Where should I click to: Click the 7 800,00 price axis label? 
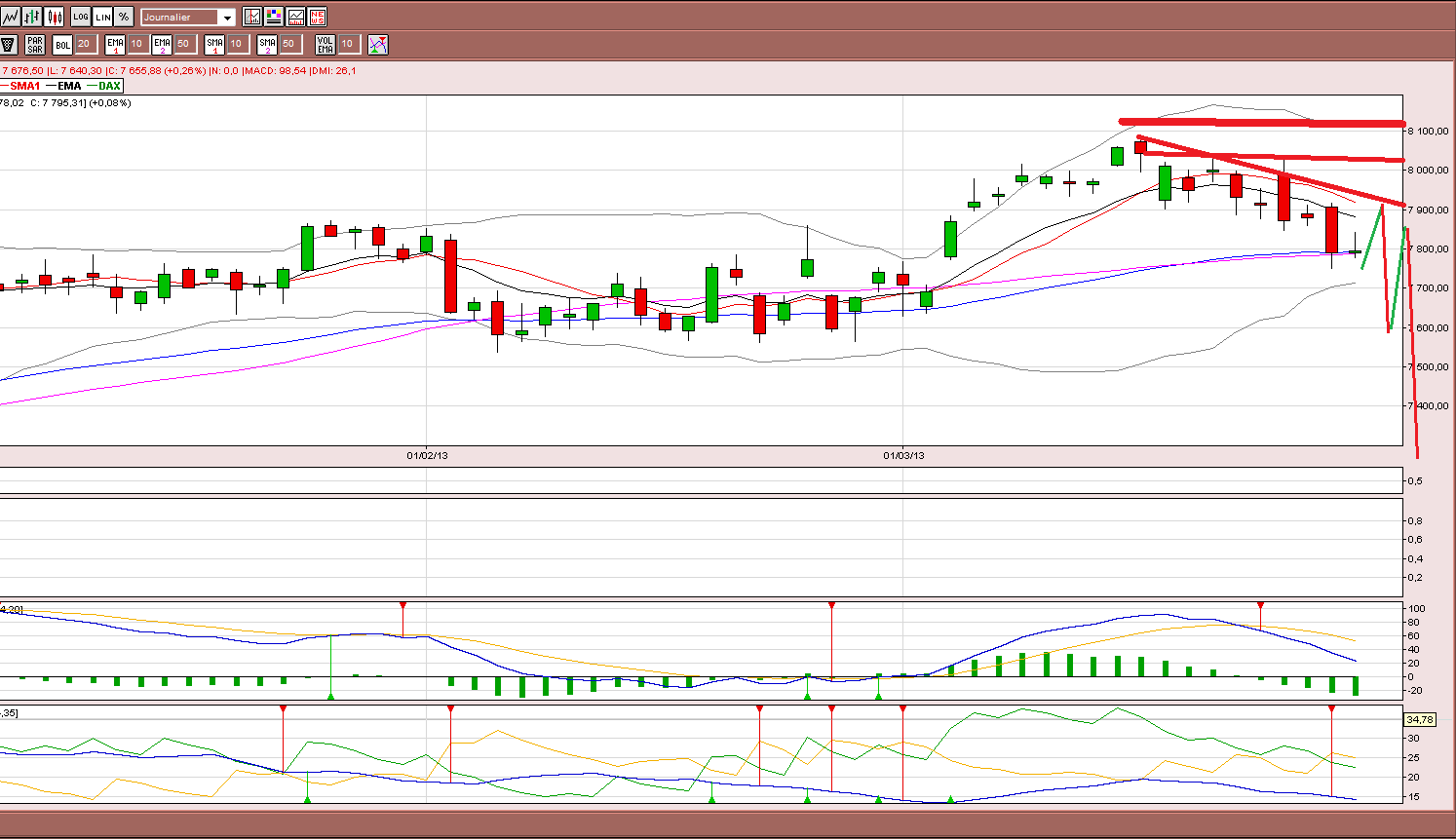(x=1428, y=249)
